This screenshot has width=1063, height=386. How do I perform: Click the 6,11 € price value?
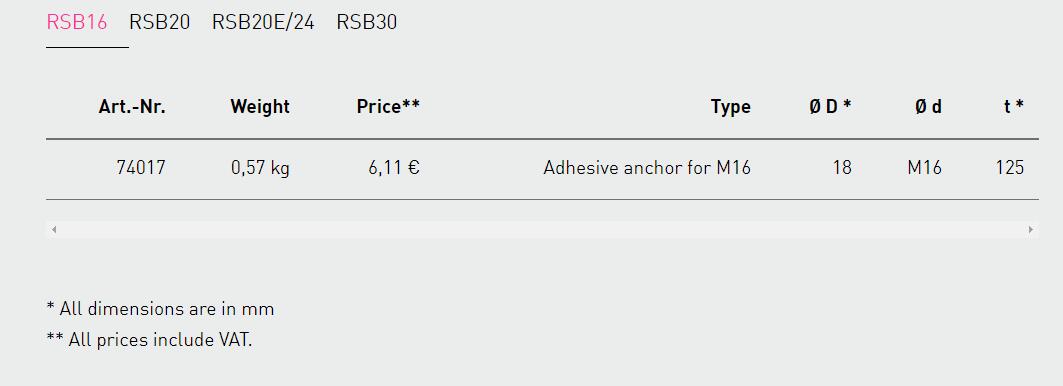[395, 168]
